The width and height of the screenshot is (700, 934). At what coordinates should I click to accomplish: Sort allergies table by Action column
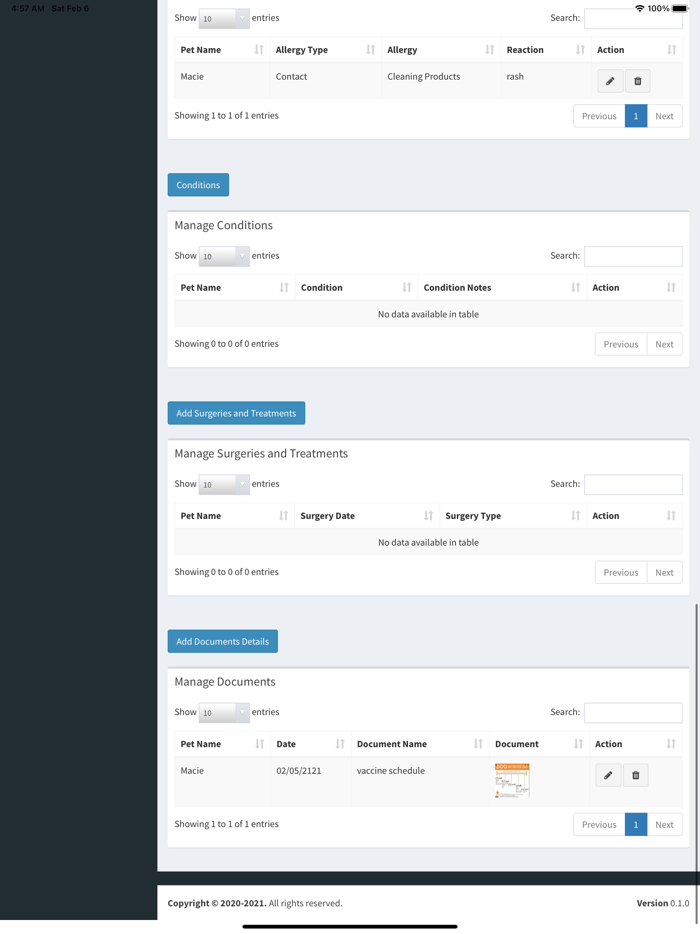coord(636,49)
